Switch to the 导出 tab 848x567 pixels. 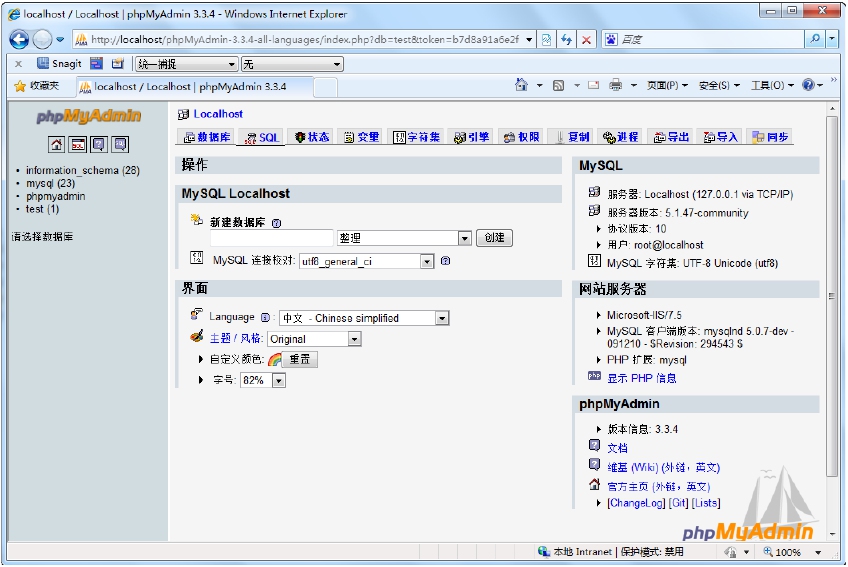671,137
